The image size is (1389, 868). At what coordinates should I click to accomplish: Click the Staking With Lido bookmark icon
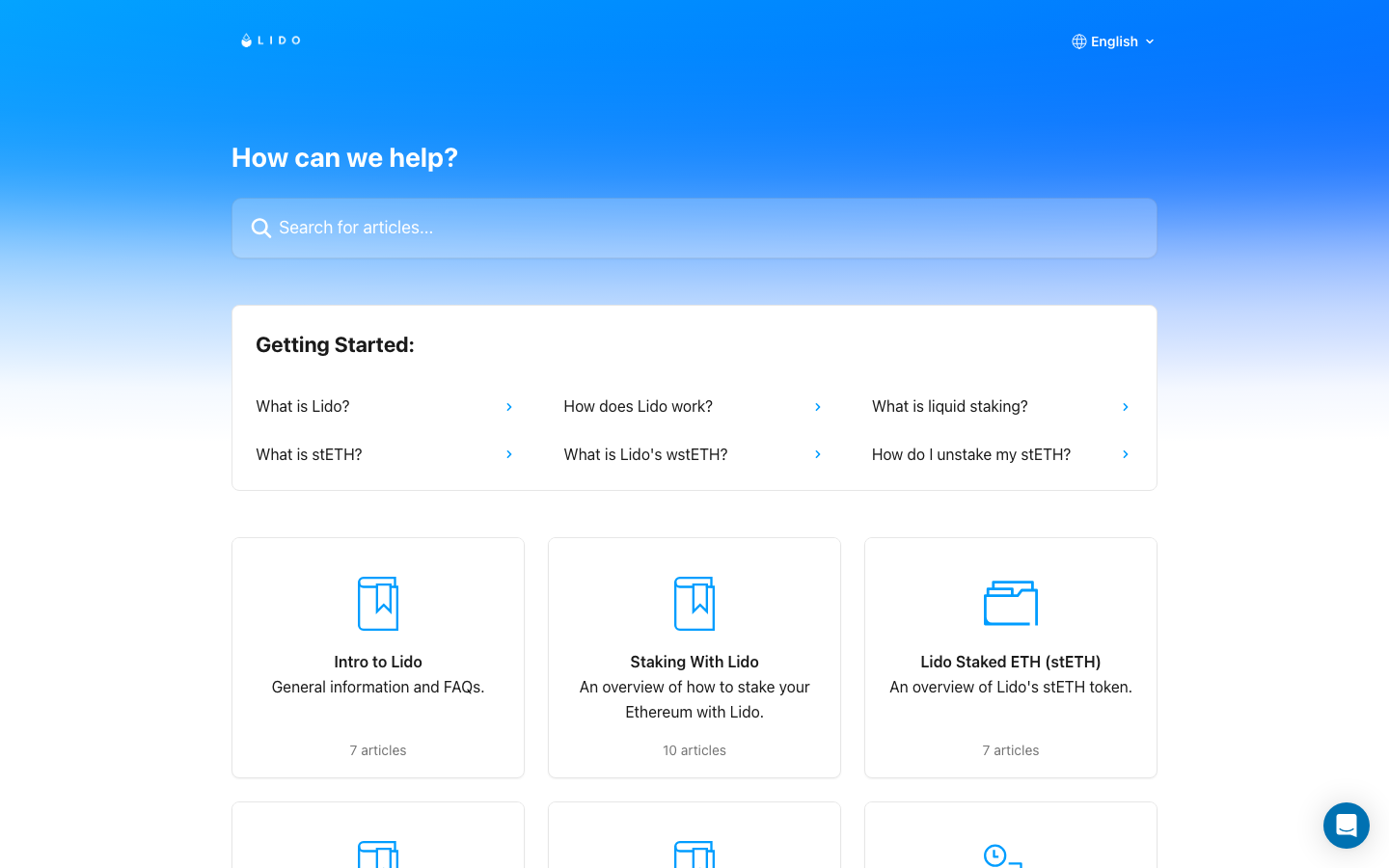pyautogui.click(x=694, y=602)
